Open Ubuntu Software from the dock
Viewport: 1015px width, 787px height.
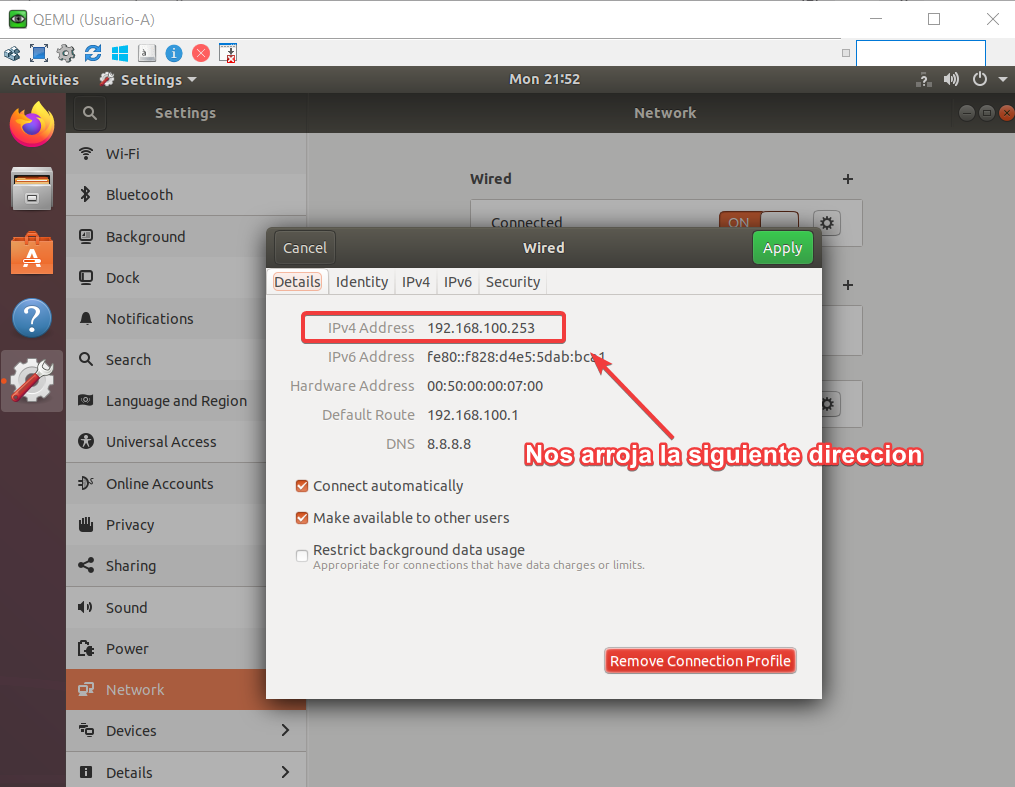pos(32,254)
